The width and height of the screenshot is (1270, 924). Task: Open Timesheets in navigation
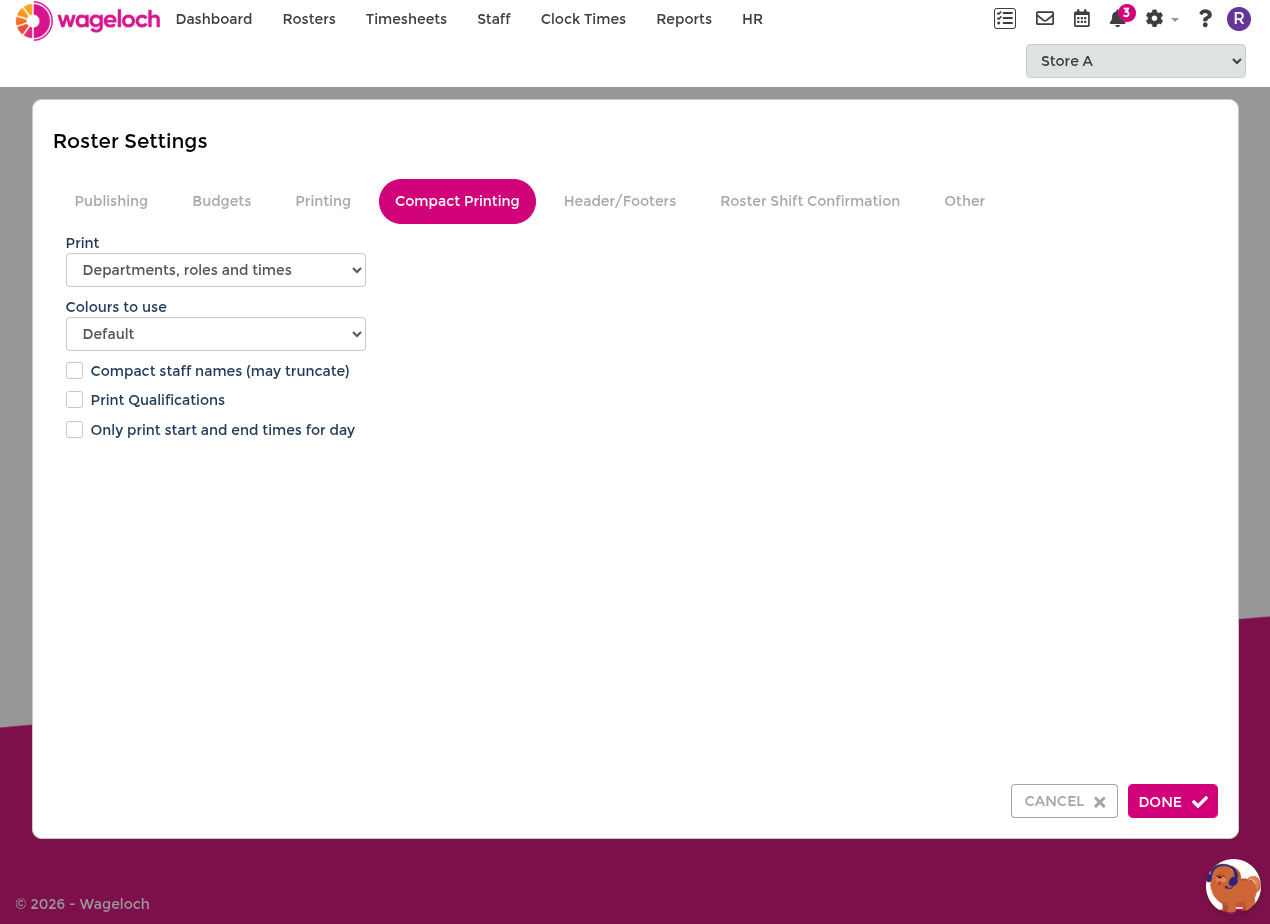(406, 19)
